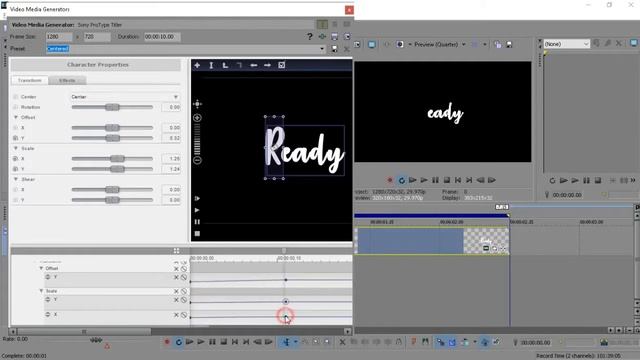The width and height of the screenshot is (640, 360).
Task: Click the left arrow in titler toolbar
Action: pos(253,65)
